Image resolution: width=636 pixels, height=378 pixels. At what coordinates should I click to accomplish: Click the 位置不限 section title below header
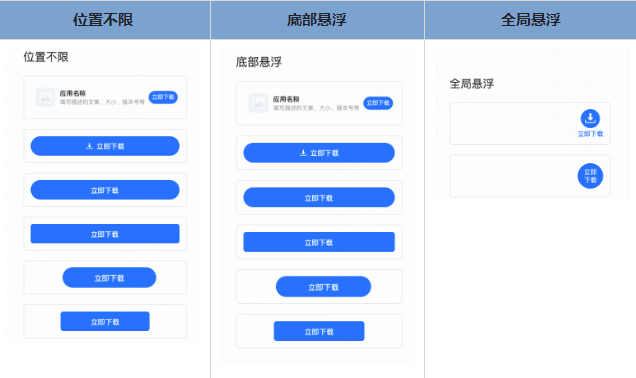click(x=46, y=57)
